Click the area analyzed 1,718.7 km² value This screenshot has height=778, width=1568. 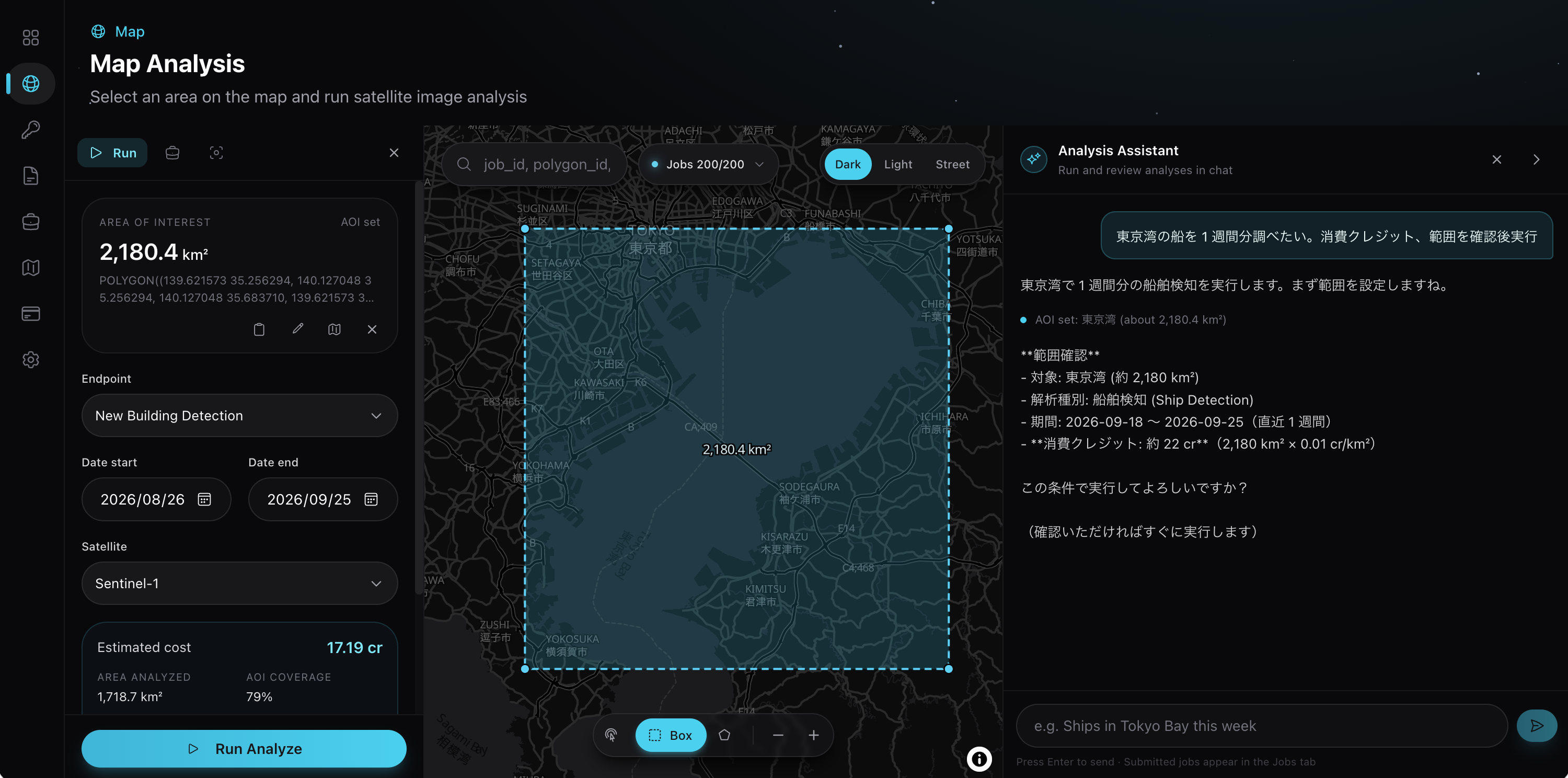tap(130, 697)
